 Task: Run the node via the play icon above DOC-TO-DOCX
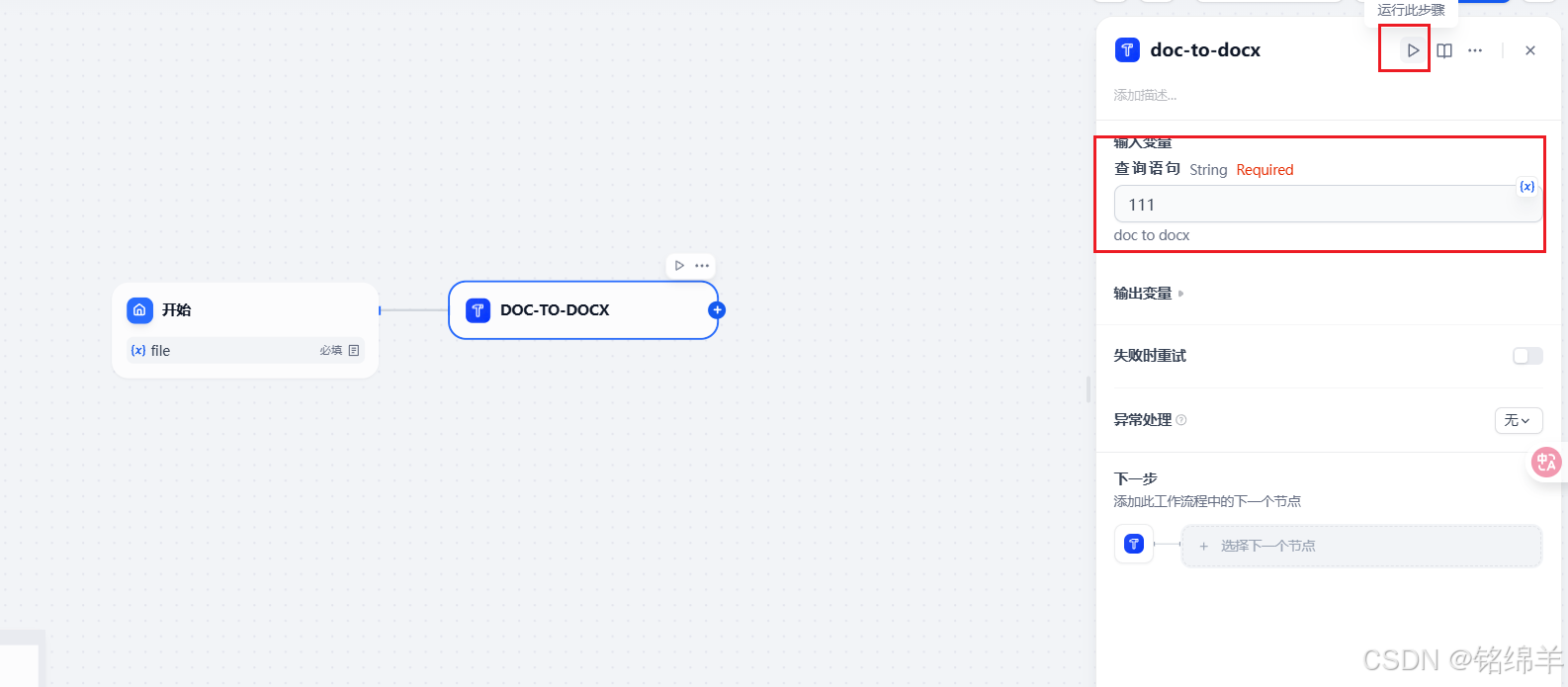tap(679, 266)
